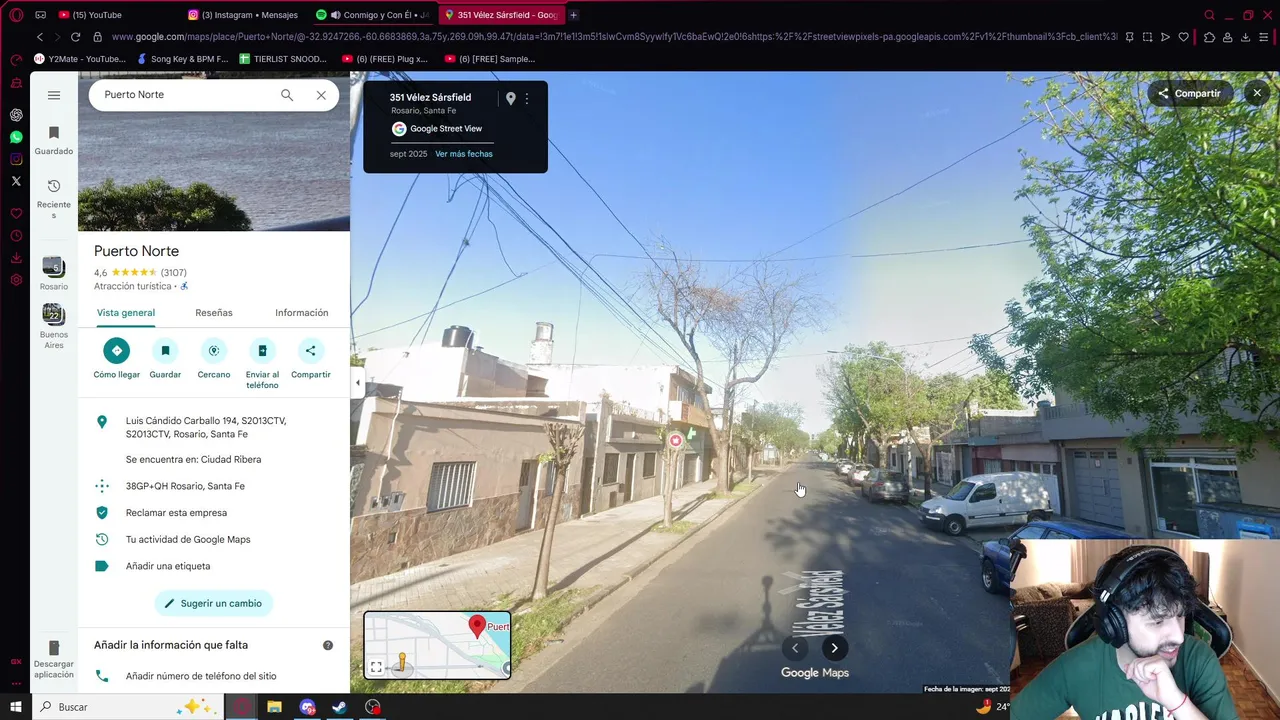The image size is (1280, 720).
Task: Select the Buenos Aires recent place shortcut
Action: (x=54, y=327)
